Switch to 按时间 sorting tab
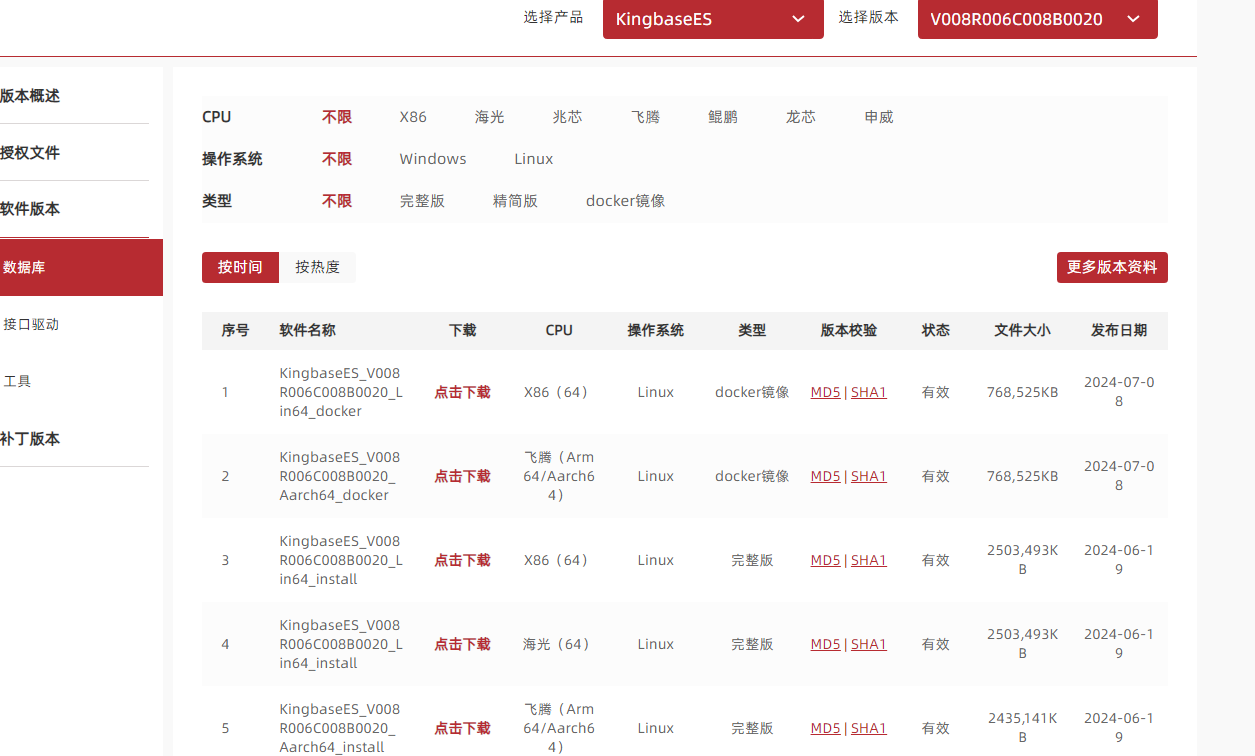The image size is (1255, 756). tap(240, 267)
